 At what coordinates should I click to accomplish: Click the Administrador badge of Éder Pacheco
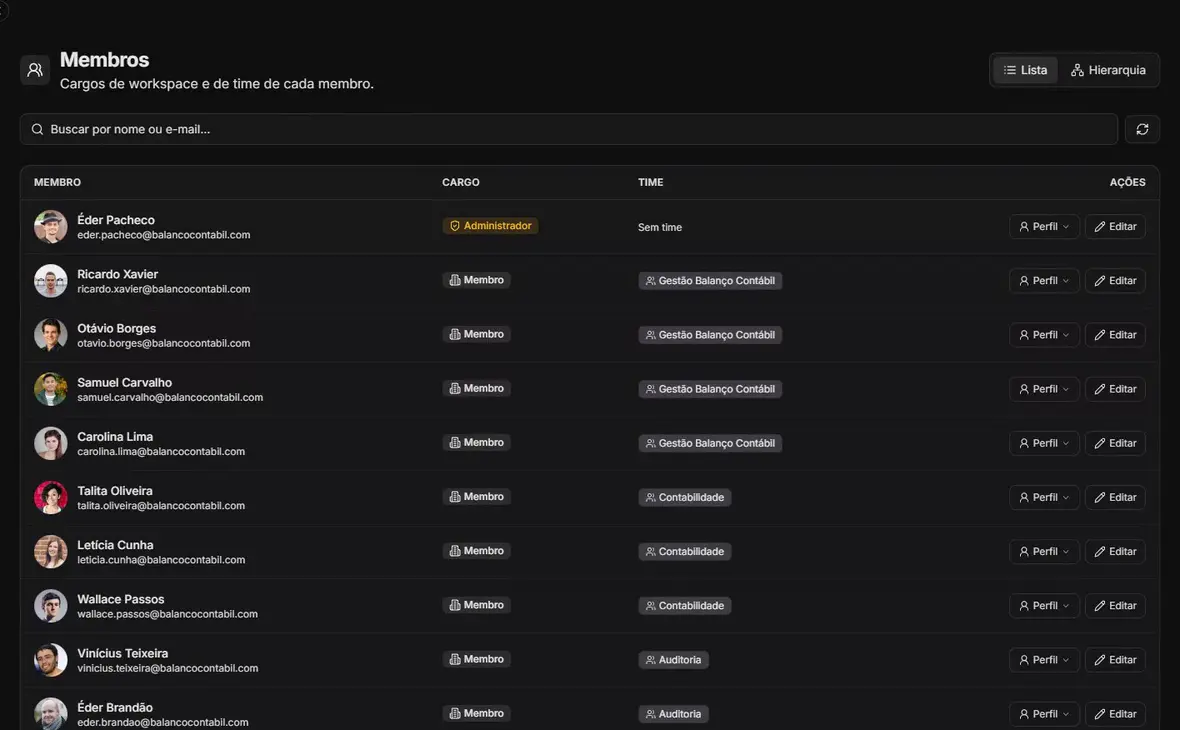490,226
